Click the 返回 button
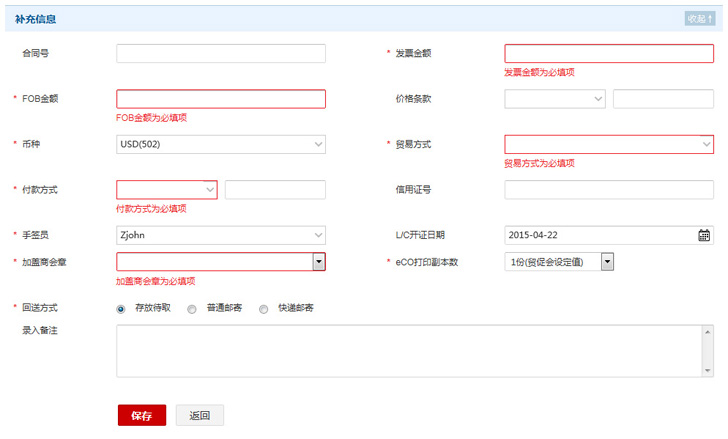This screenshot has width=728, height=439. 199,416
